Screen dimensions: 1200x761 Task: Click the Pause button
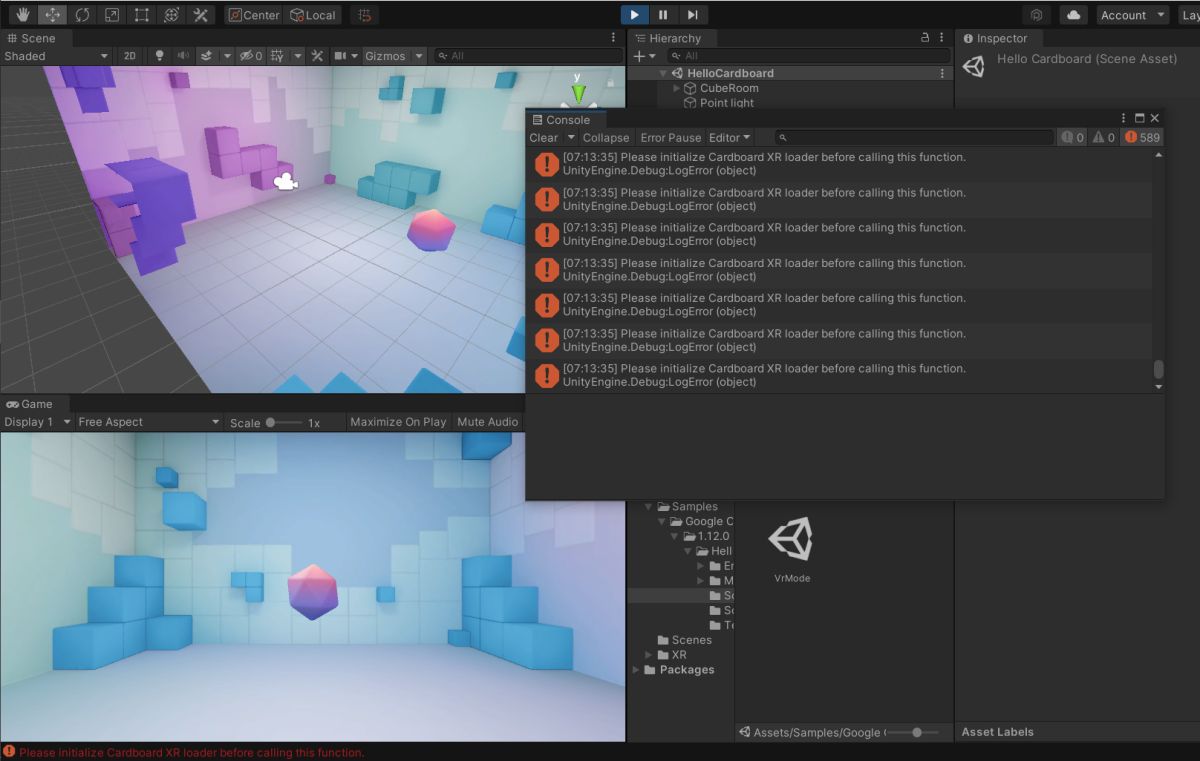(663, 15)
